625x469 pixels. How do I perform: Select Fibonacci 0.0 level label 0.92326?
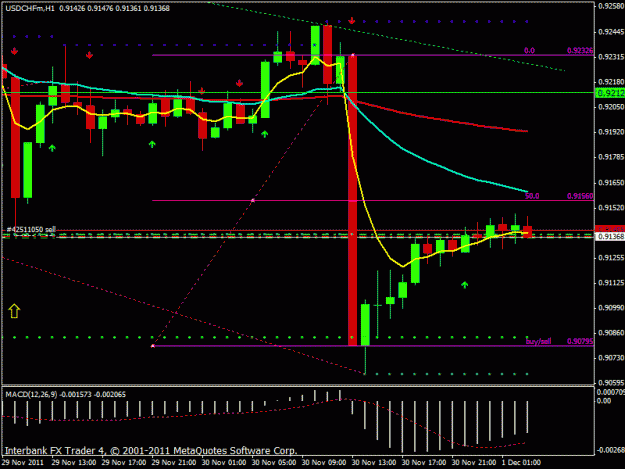(x=580, y=51)
